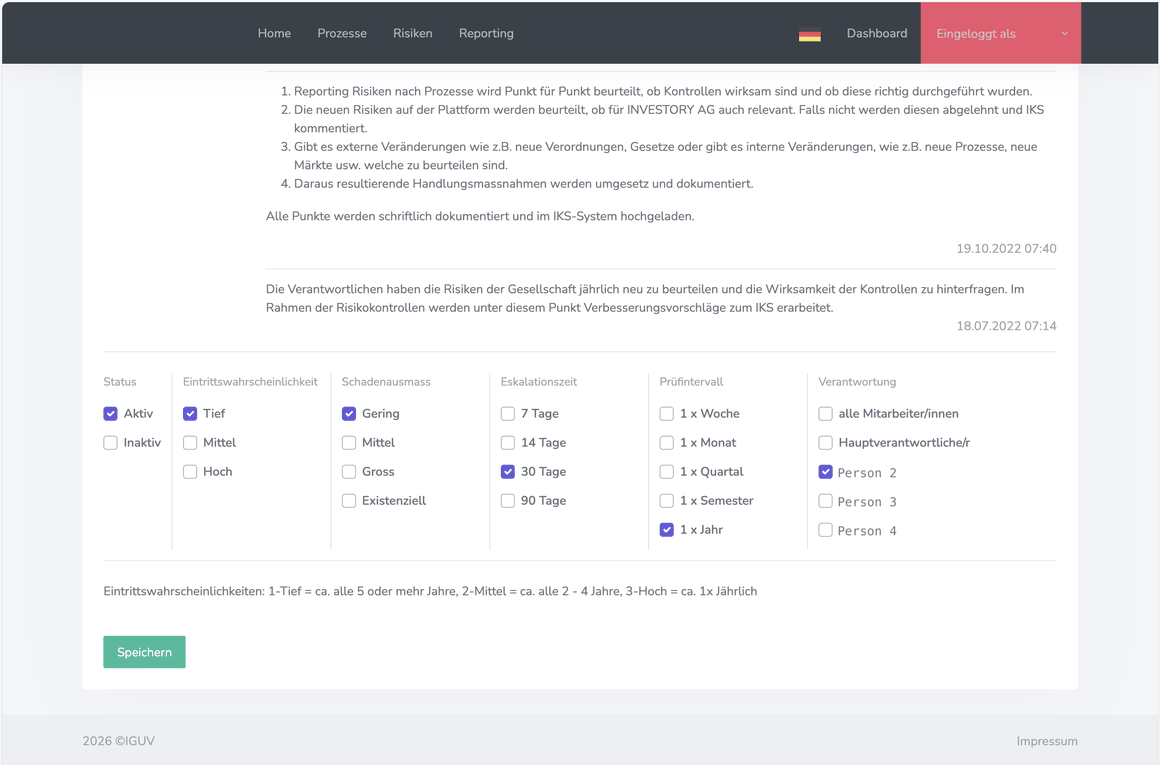Check the Existenziell Schadenausmass checkbox
Screen dimensions: 1160x765
tap(349, 501)
